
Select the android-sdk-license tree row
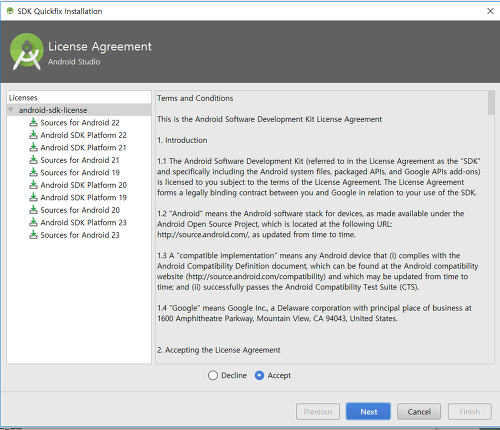(79, 110)
